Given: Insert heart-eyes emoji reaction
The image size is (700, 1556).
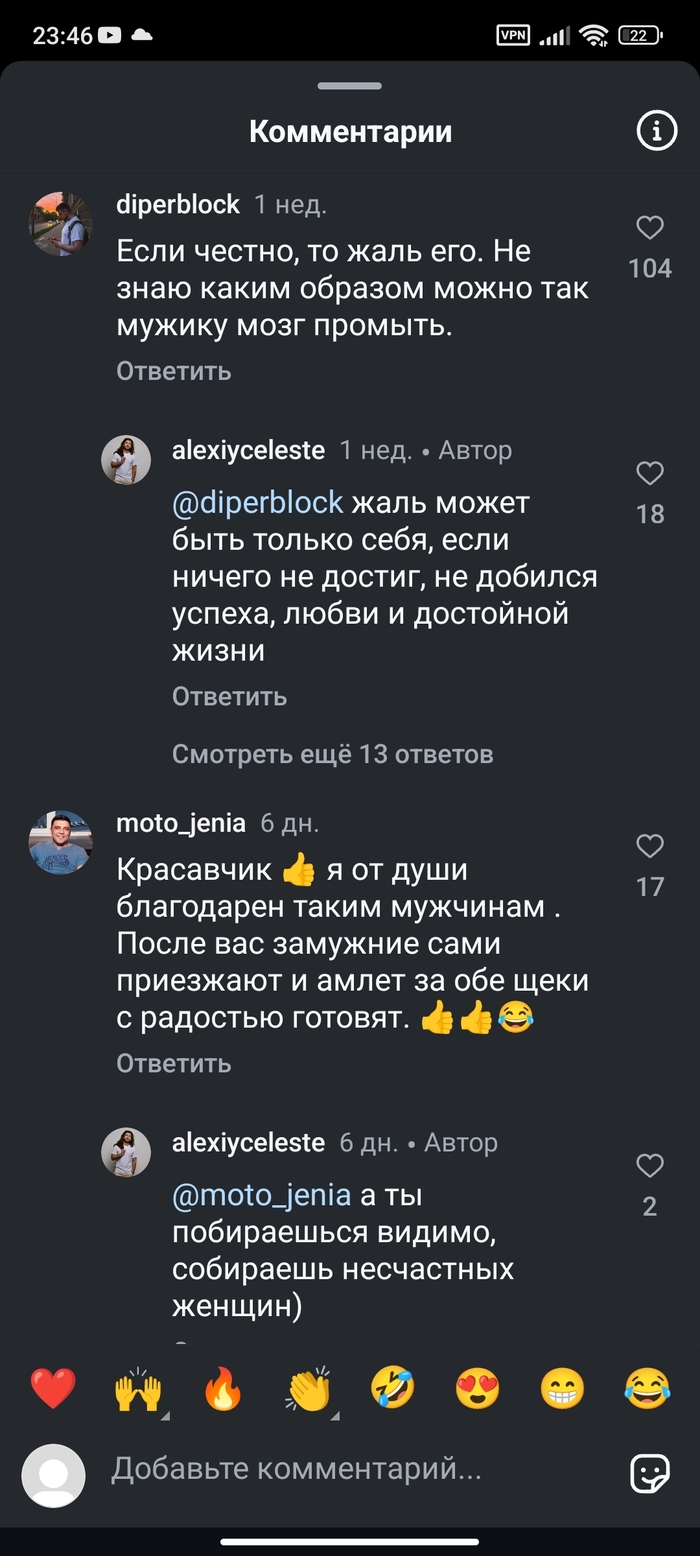Looking at the screenshot, I should coord(478,1389).
